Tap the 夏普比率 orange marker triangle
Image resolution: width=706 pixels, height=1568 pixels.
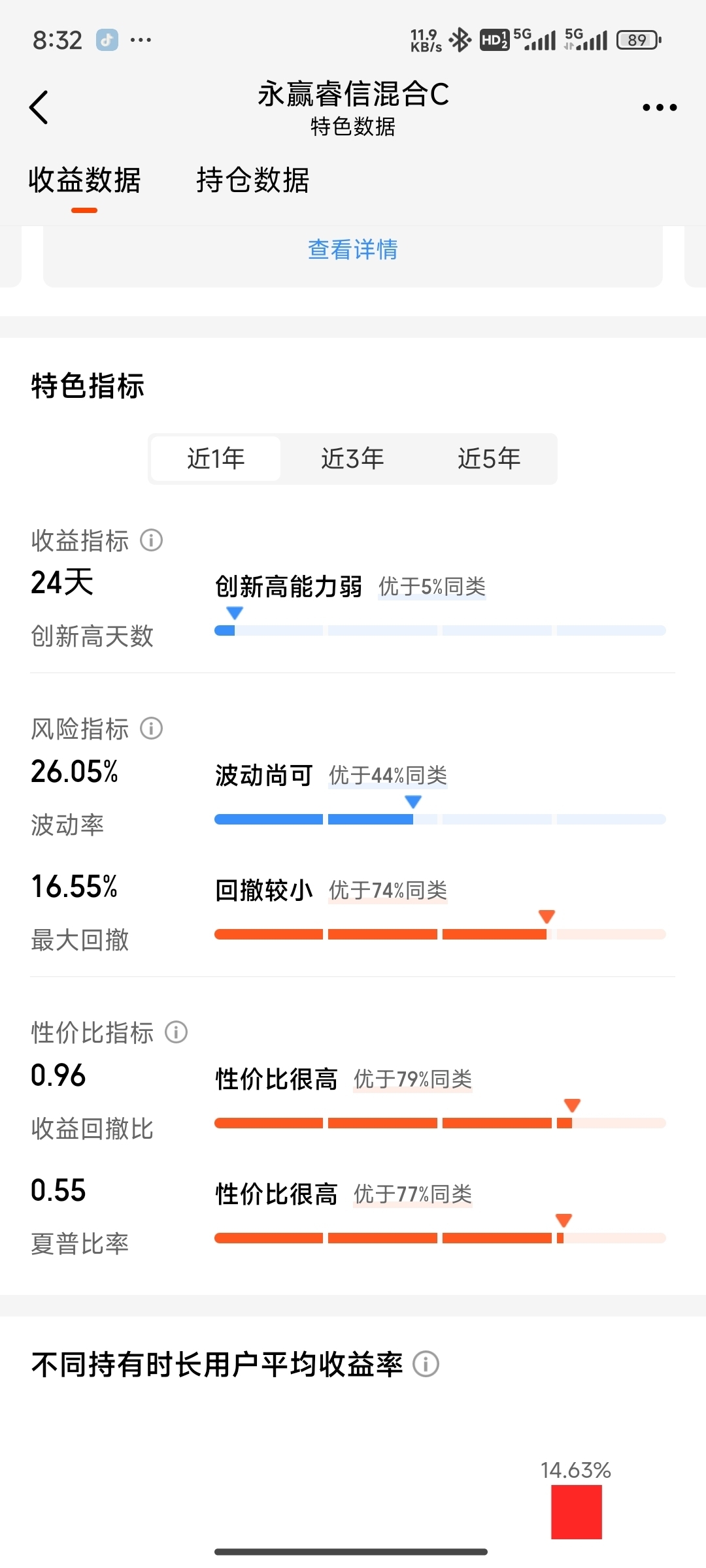click(x=563, y=1220)
